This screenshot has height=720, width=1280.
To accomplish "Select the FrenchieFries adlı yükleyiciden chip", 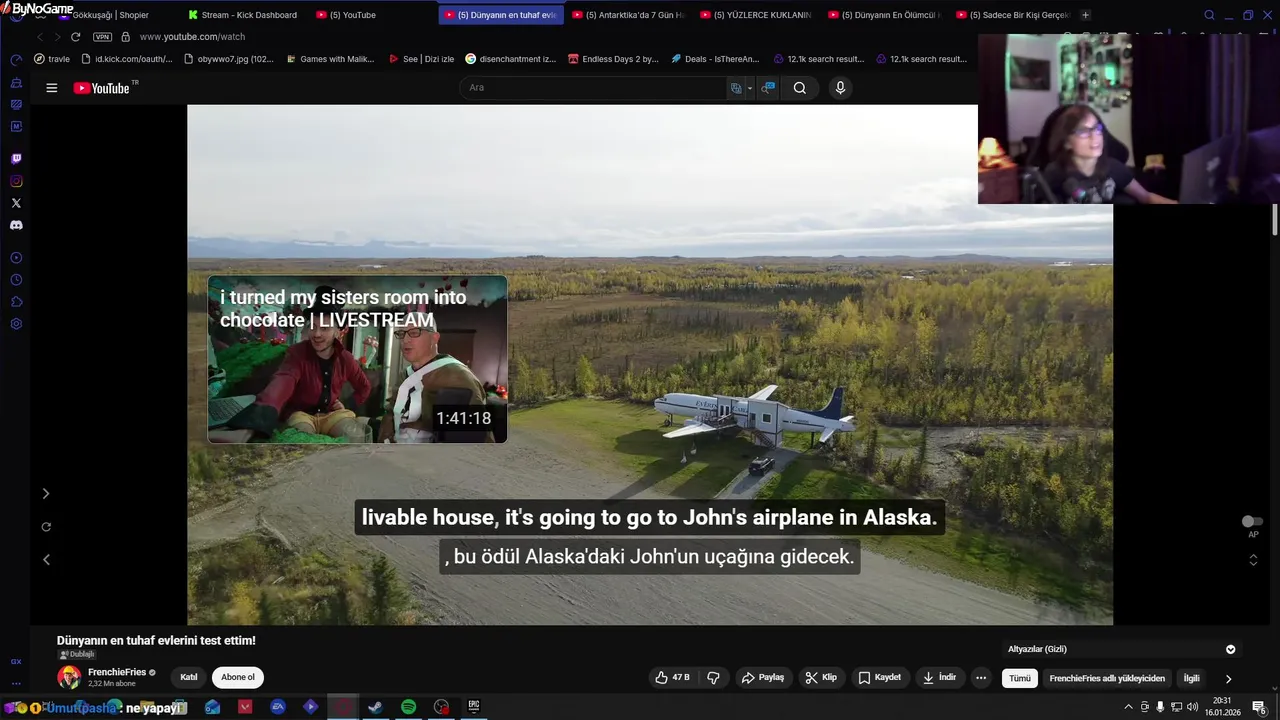I will [x=1107, y=678].
